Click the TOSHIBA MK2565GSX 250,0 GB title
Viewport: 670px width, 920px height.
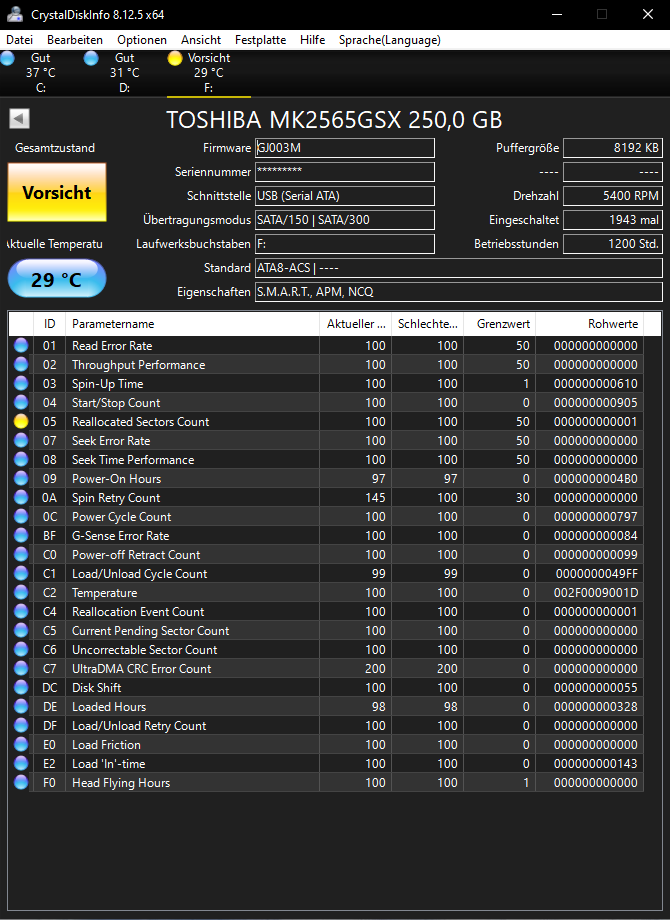[x=334, y=120]
